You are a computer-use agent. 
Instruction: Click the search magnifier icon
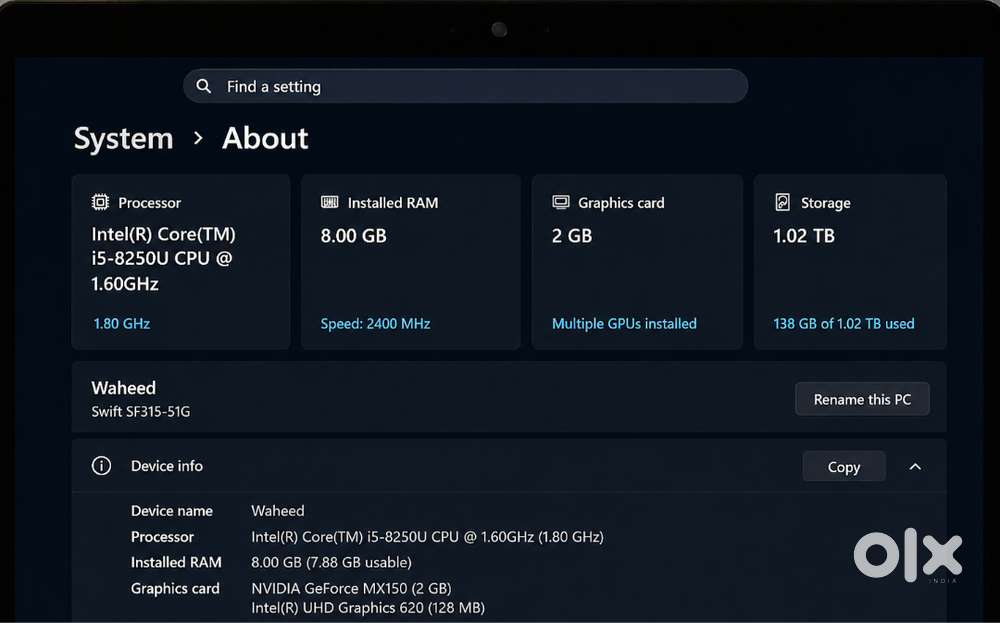point(203,86)
